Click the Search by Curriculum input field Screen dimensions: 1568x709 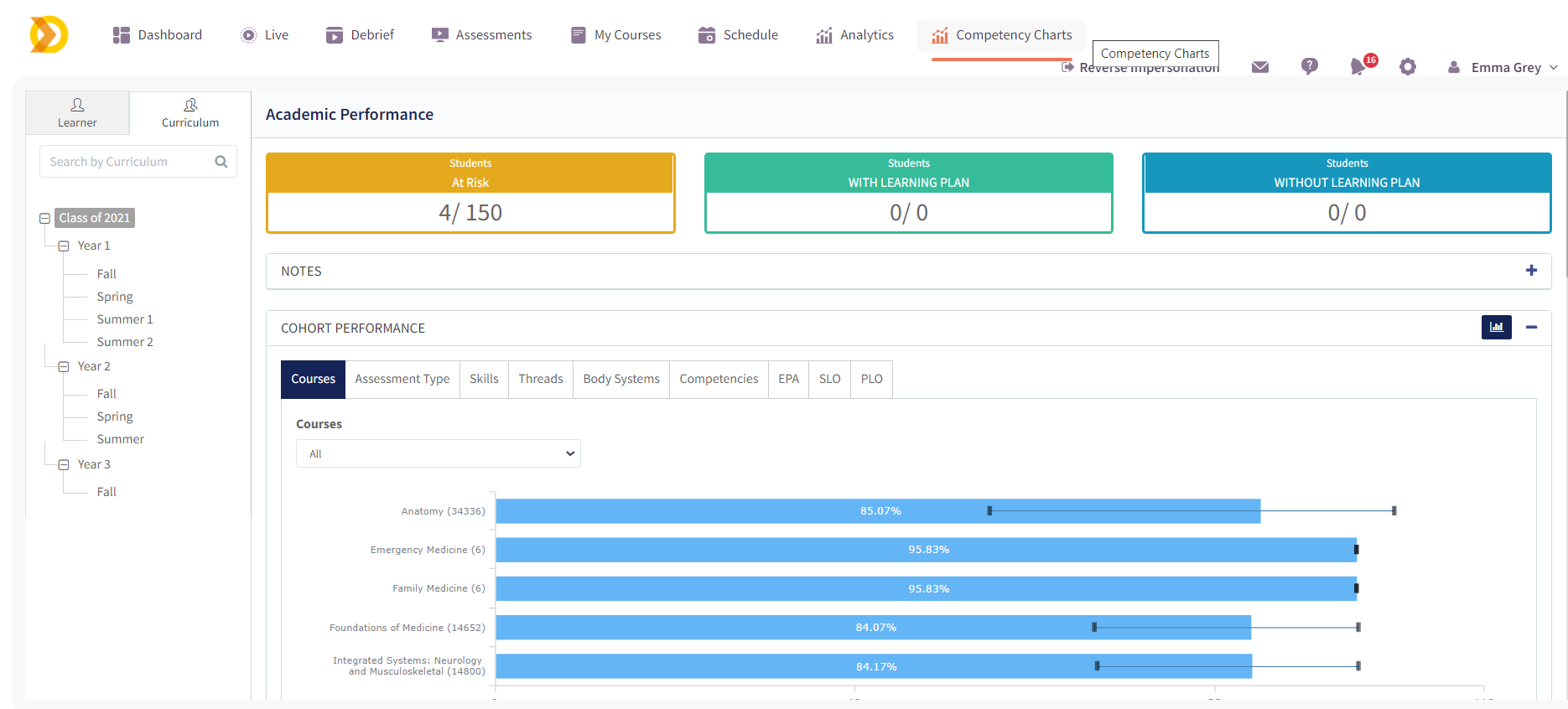126,162
